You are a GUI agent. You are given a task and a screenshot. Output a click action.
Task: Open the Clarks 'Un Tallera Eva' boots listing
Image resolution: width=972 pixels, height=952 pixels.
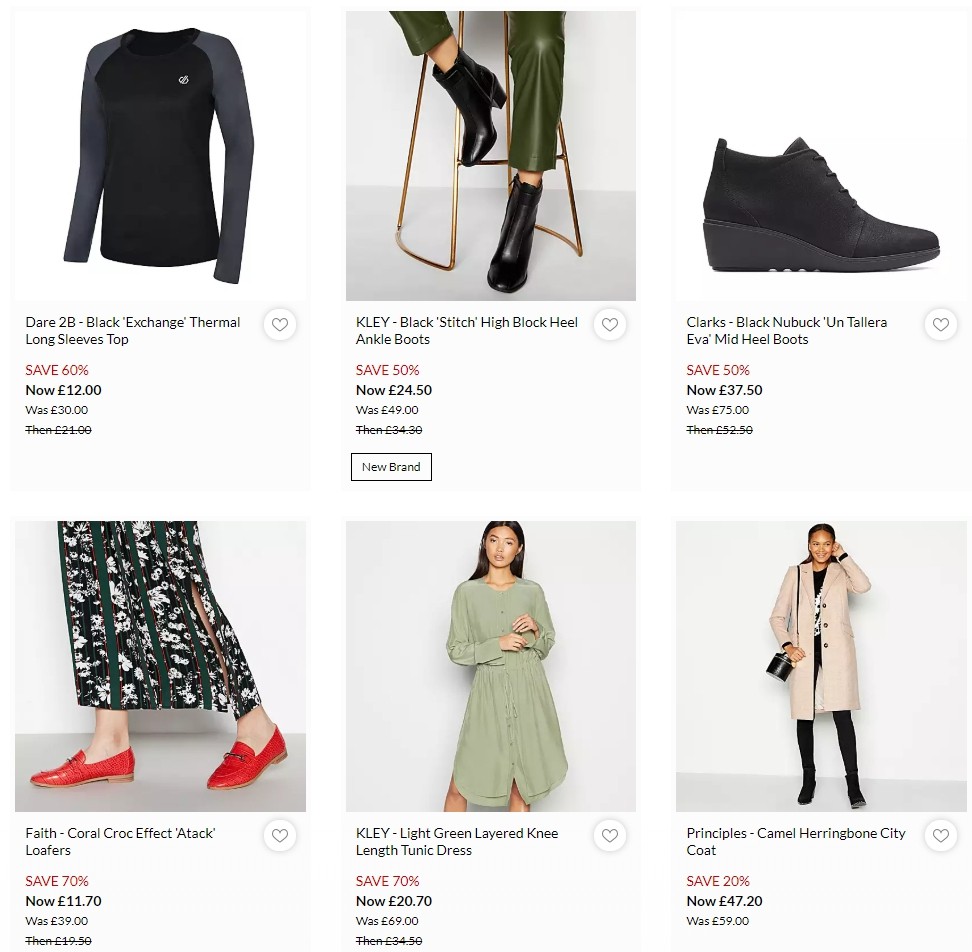point(786,331)
